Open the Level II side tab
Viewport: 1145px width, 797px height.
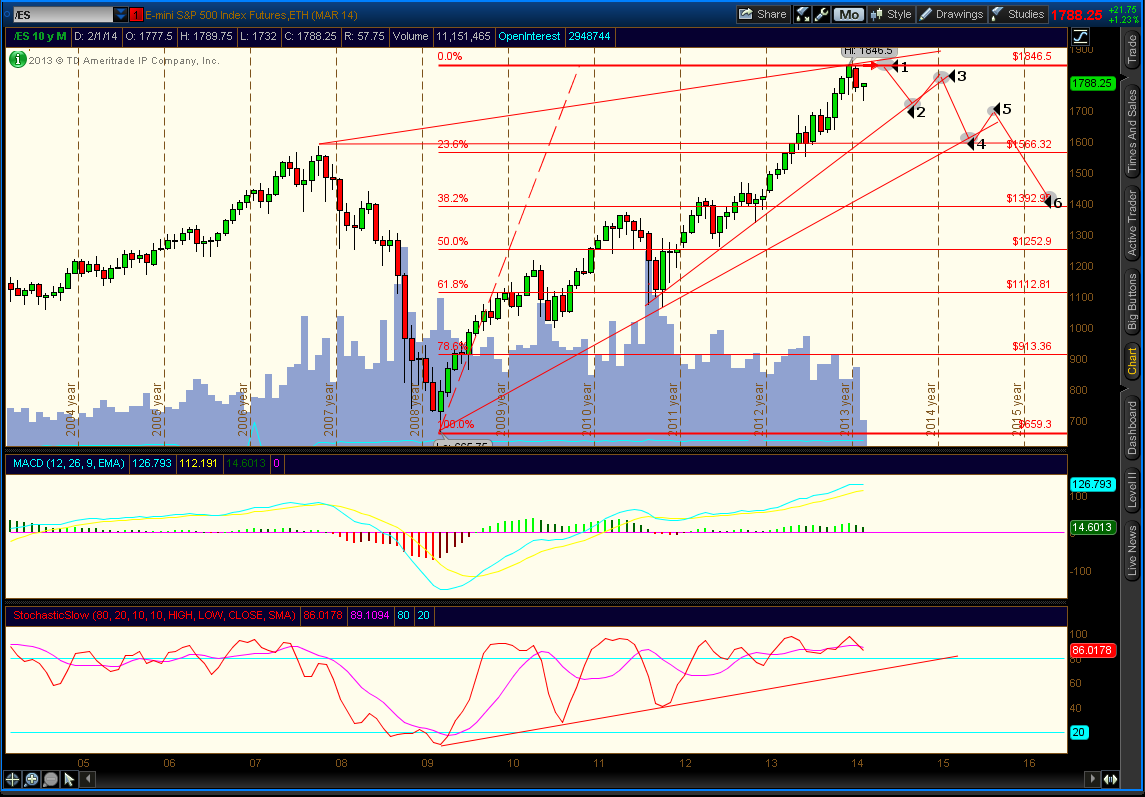click(x=1132, y=489)
